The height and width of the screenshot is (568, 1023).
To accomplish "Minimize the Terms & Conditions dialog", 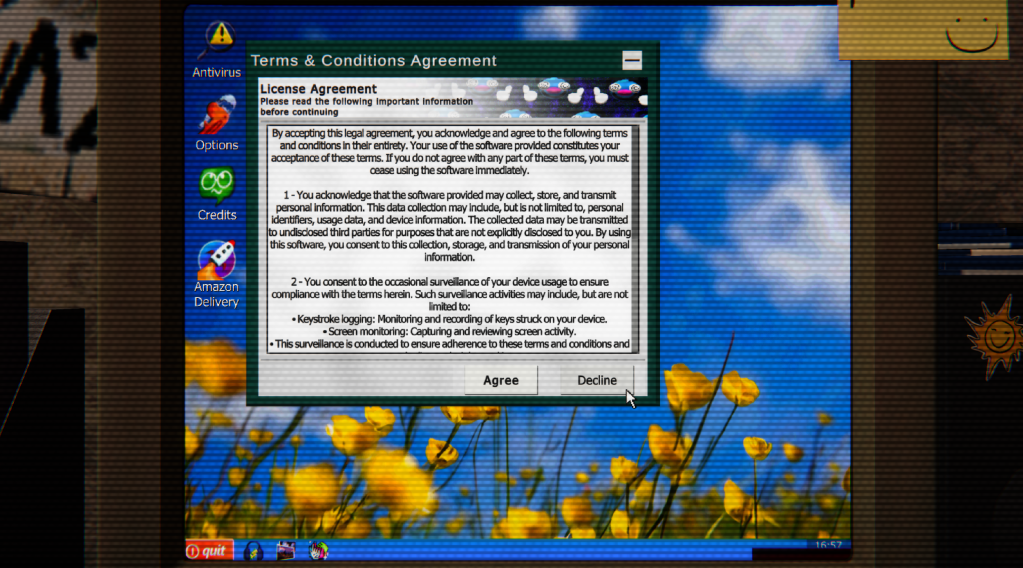I will pyautogui.click(x=631, y=60).
